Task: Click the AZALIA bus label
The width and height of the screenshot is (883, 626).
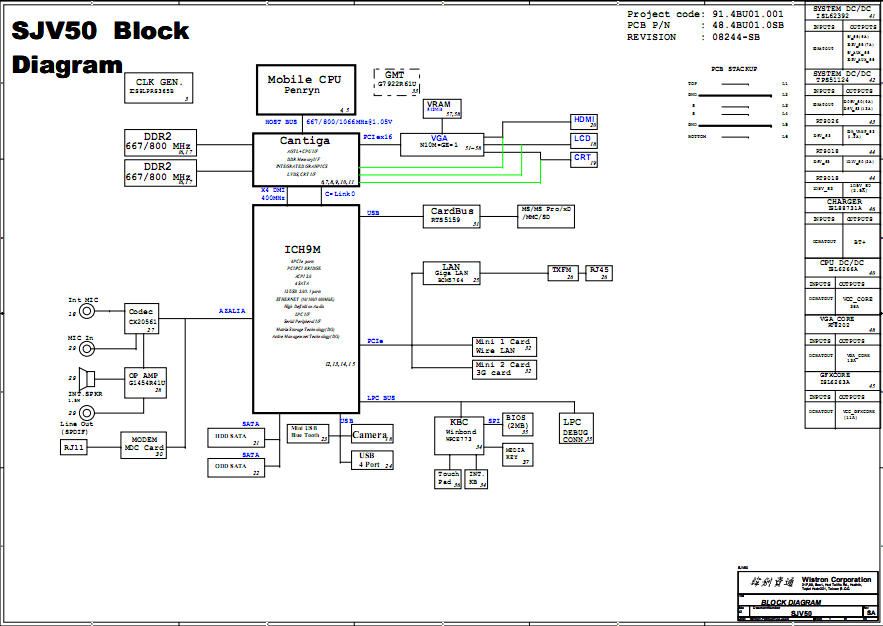Action: click(x=232, y=311)
